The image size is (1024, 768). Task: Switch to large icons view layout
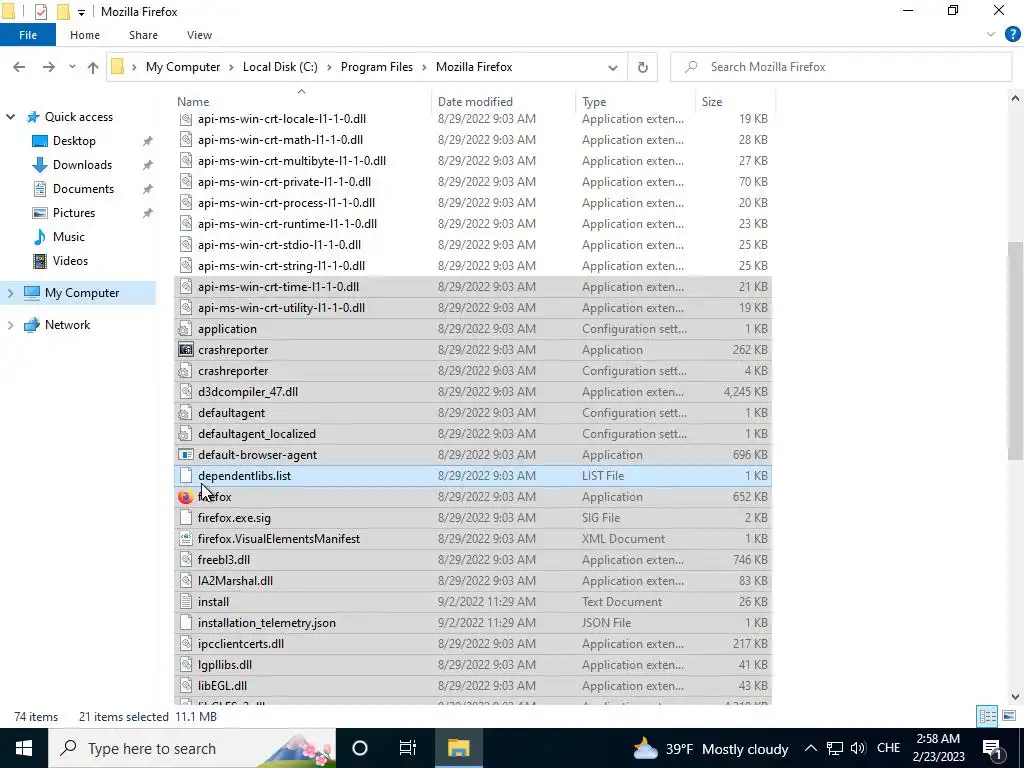coord(1009,716)
